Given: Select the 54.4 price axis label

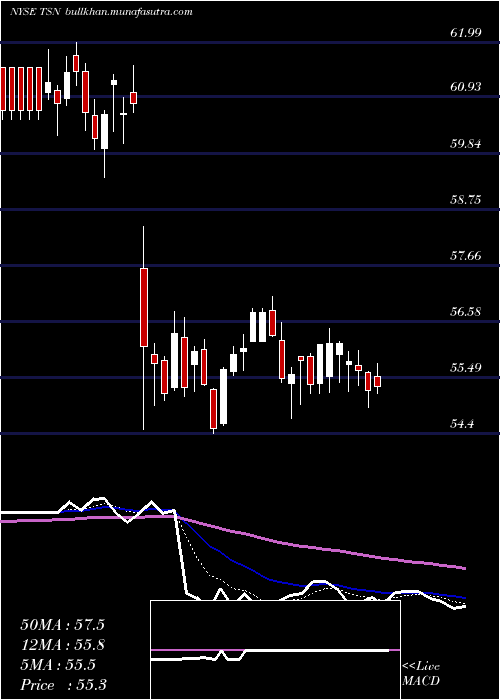Looking at the screenshot, I should pos(463,424).
